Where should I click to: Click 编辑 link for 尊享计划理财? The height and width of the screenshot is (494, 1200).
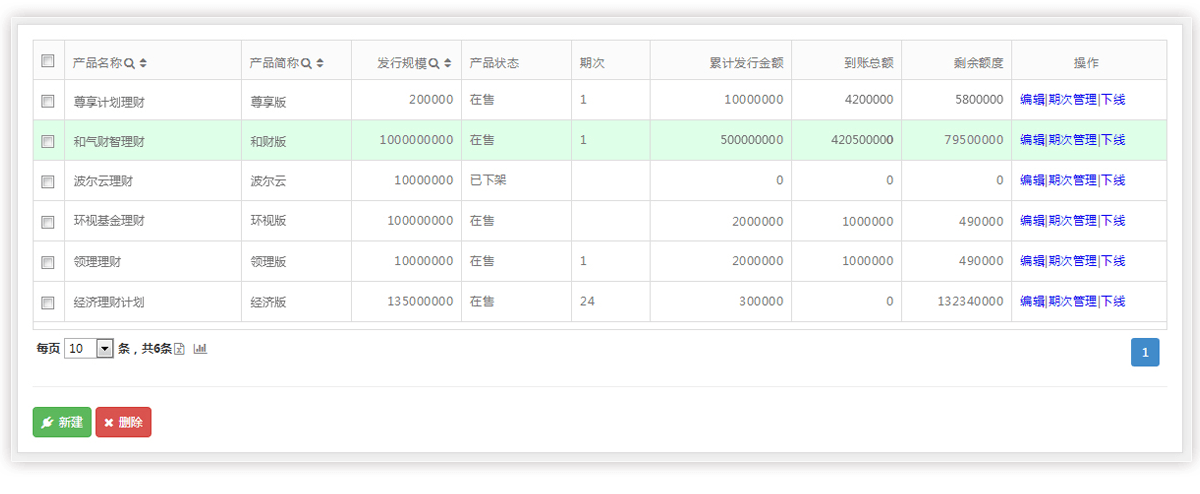point(1032,100)
